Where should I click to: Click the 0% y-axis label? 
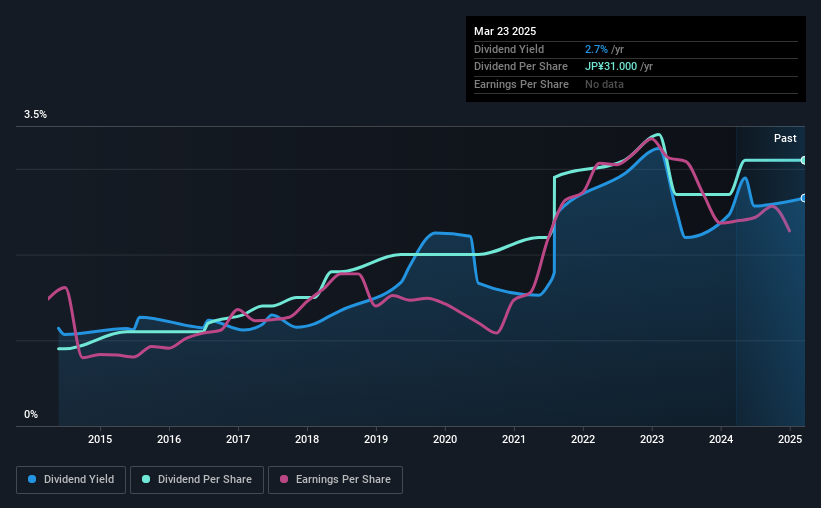pos(31,414)
